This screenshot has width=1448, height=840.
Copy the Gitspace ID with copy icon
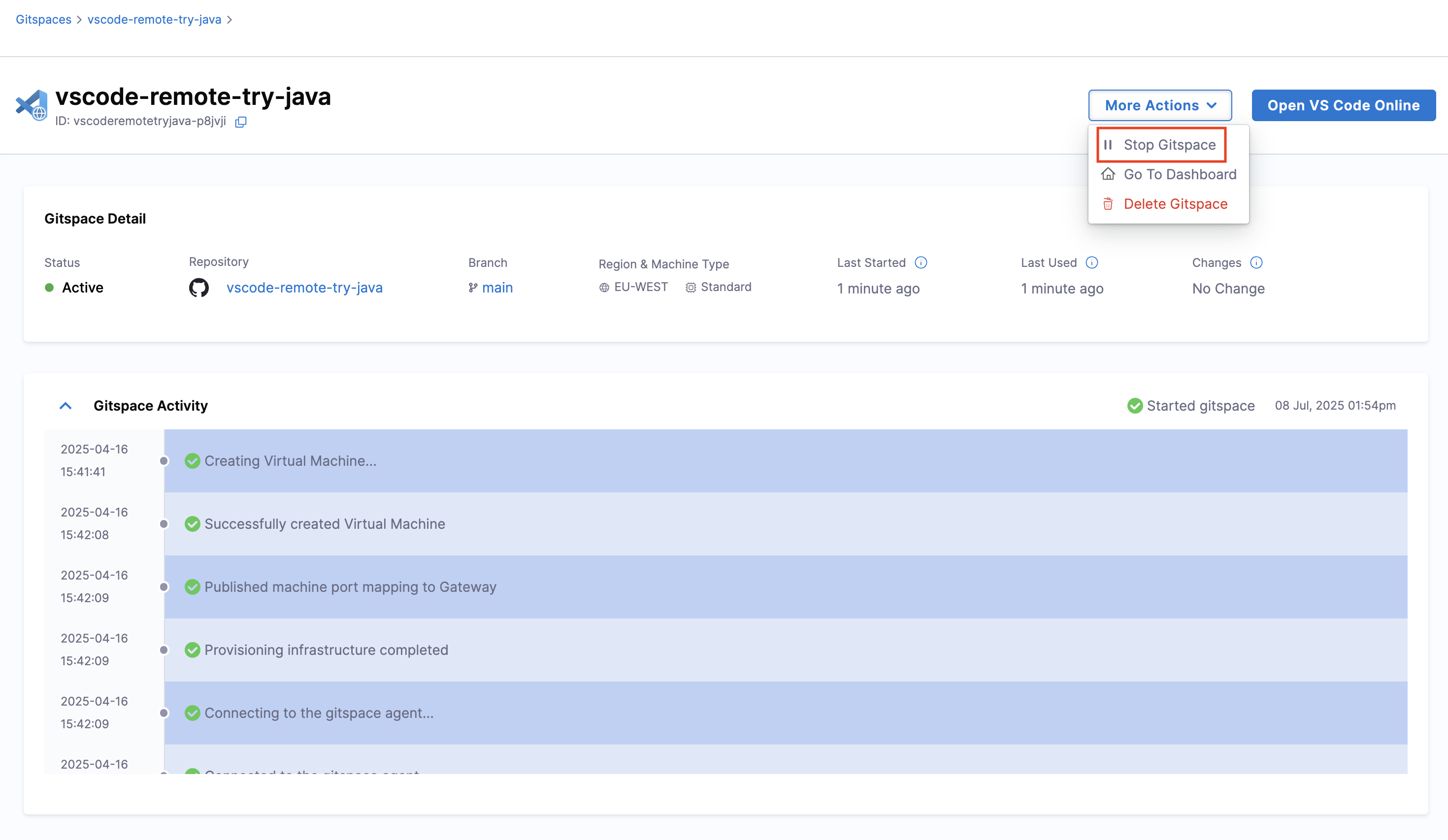pyautogui.click(x=241, y=122)
